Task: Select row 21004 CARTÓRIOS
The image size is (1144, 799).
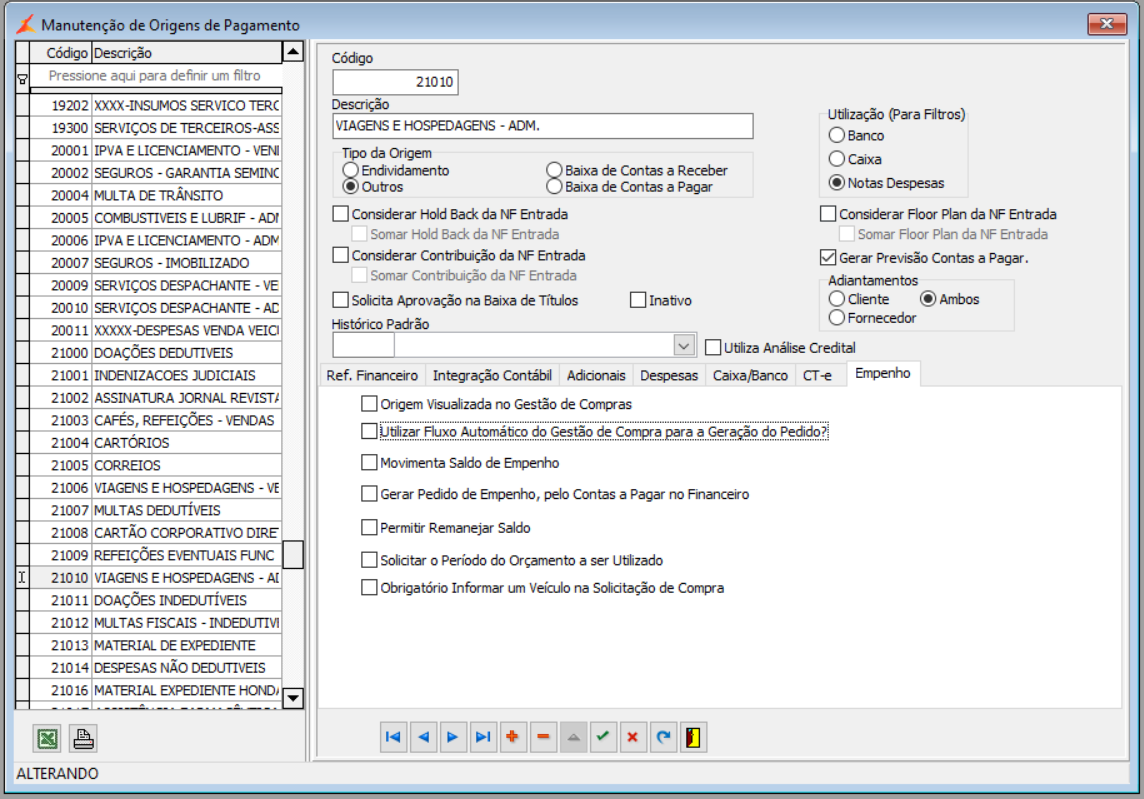Action: [x=155, y=442]
